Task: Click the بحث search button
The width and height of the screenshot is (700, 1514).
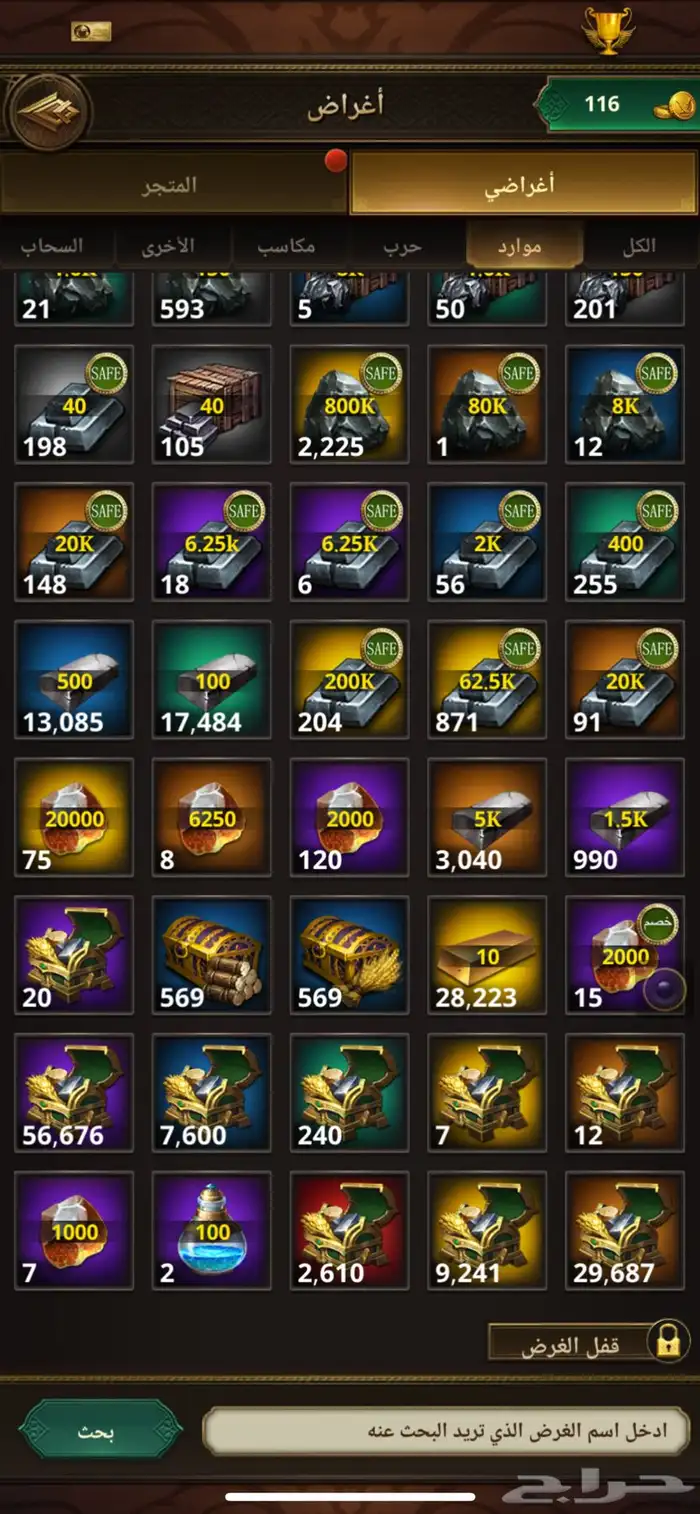Action: (100, 1431)
